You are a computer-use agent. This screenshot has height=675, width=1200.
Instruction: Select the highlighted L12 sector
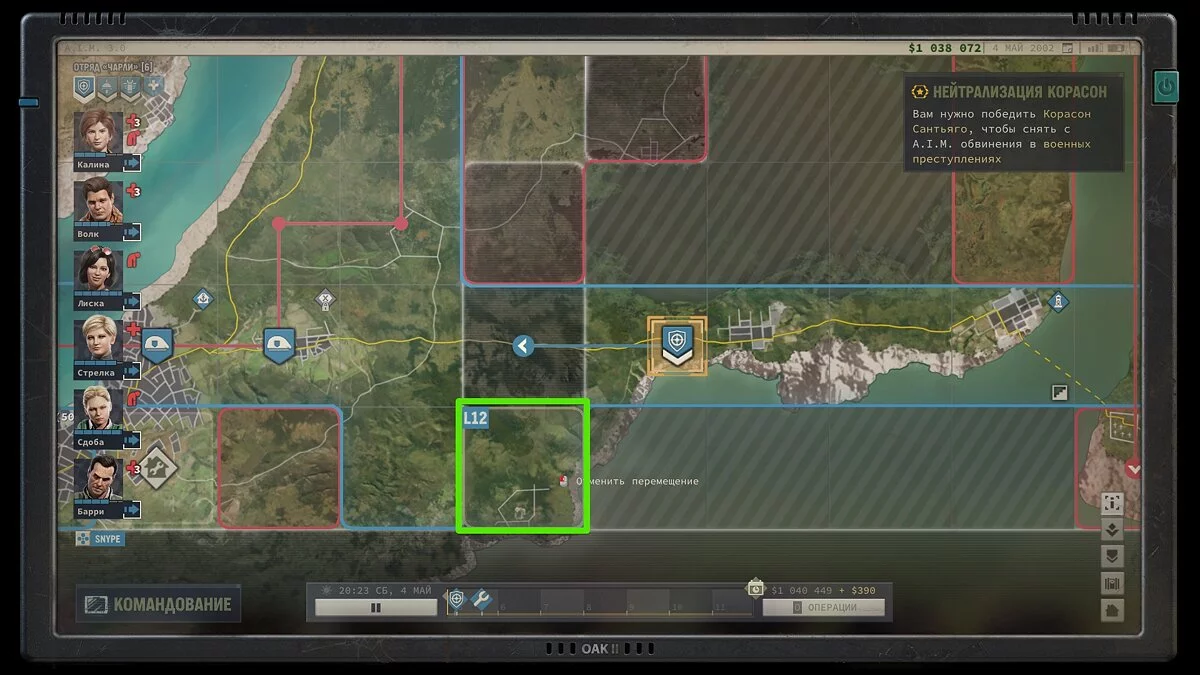point(523,466)
